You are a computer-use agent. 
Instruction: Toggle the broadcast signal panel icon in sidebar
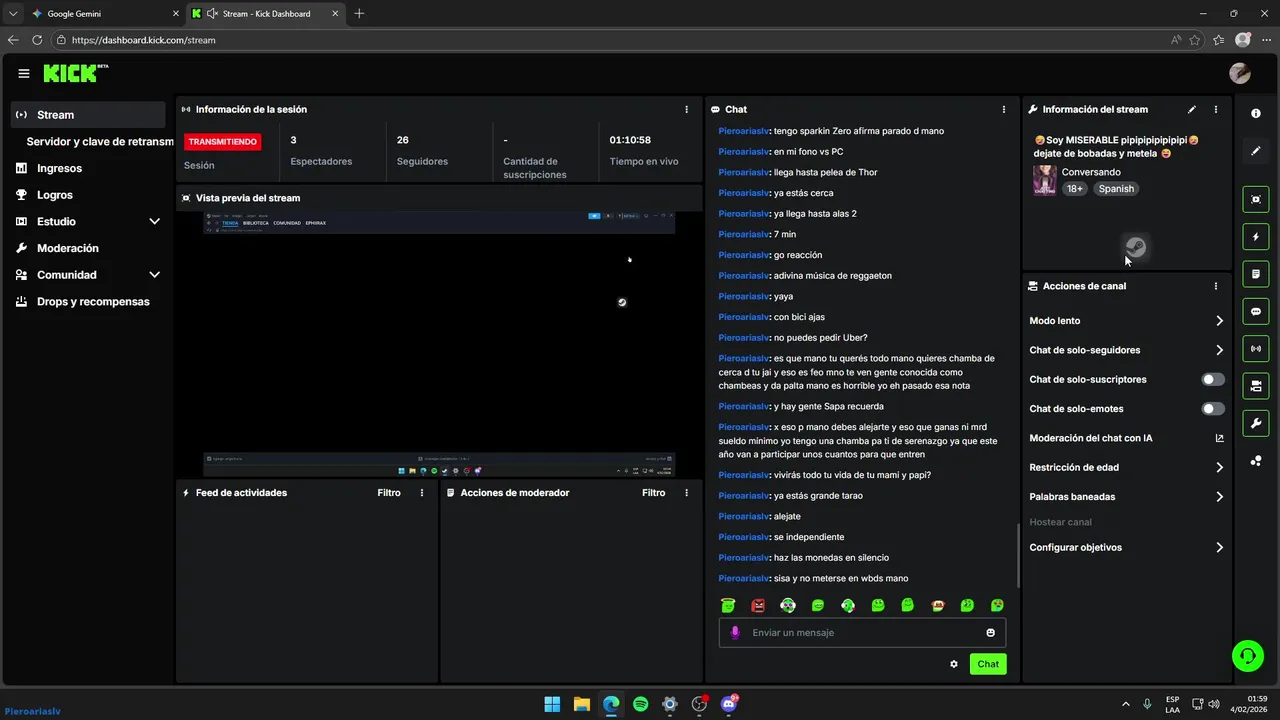[1256, 348]
